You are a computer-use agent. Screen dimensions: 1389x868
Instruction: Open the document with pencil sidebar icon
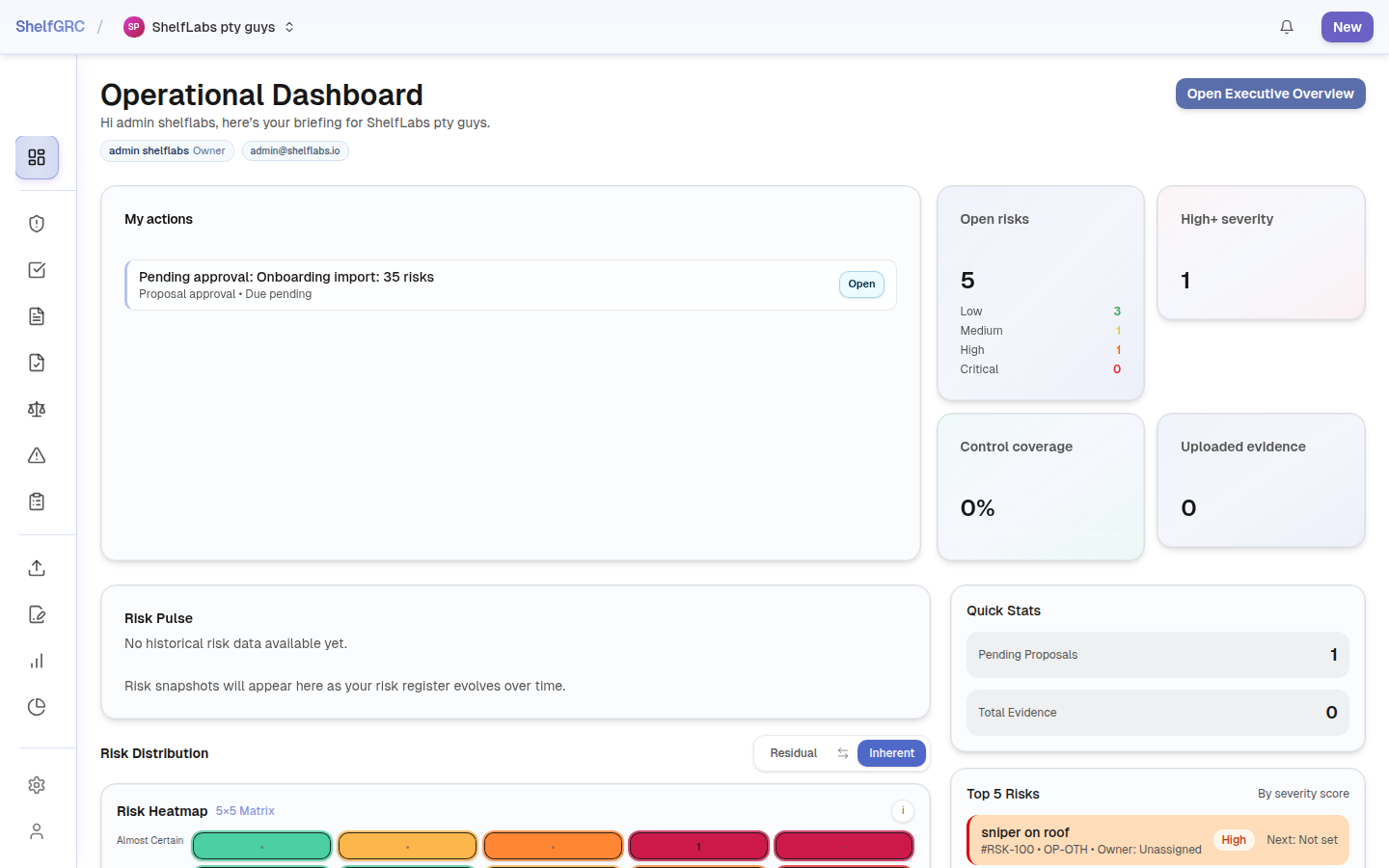(37, 614)
